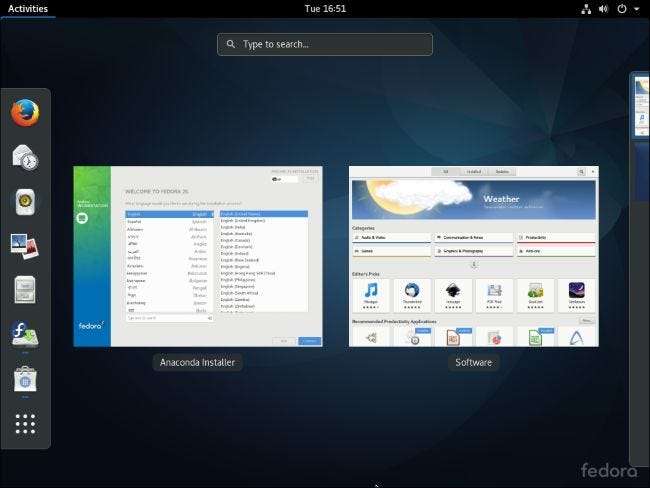
Task: Launch Firefox from the dash
Action: tap(25, 113)
